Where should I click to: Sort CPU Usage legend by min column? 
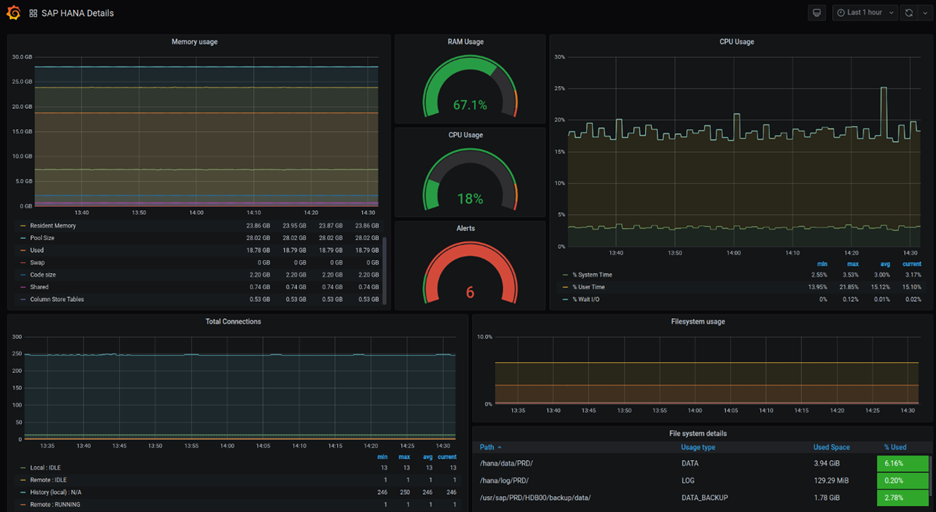click(822, 264)
